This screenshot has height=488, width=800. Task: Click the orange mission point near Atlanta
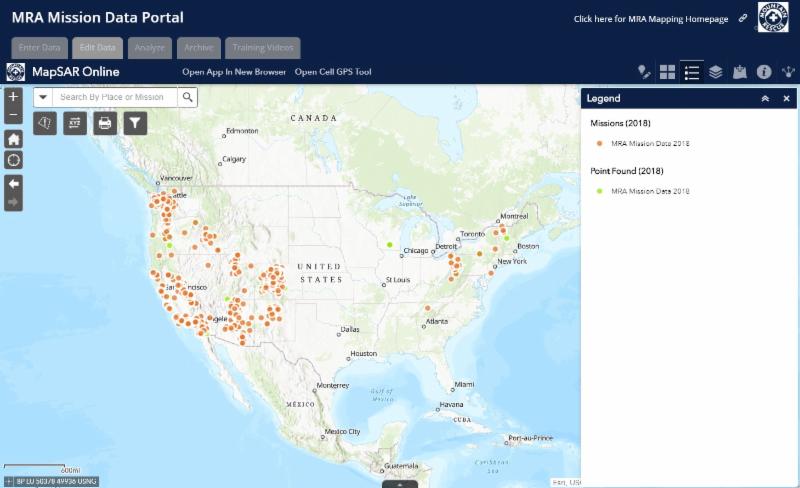click(428, 308)
